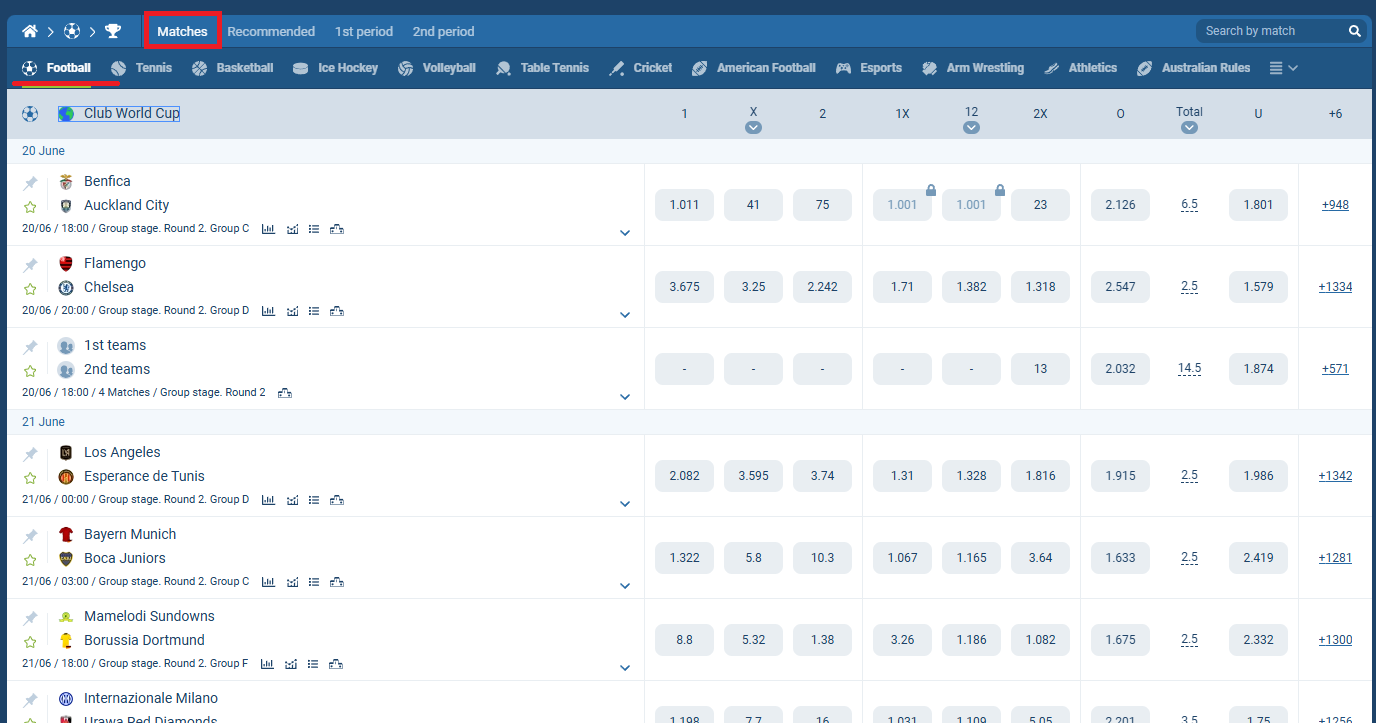This screenshot has width=1376, height=723.
Task: Switch to the Recommended tab
Action: pos(271,31)
